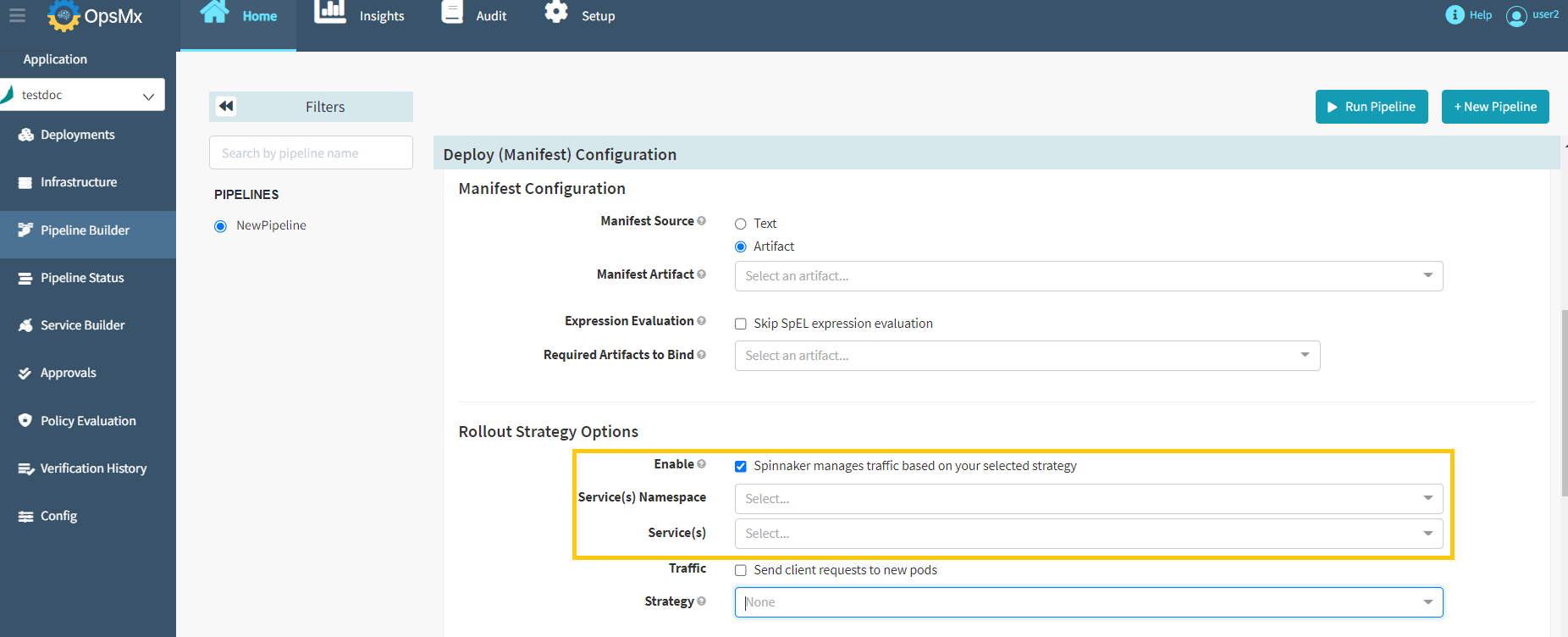Click the Strategy help icon
The image size is (1568, 637).
pyautogui.click(x=701, y=601)
